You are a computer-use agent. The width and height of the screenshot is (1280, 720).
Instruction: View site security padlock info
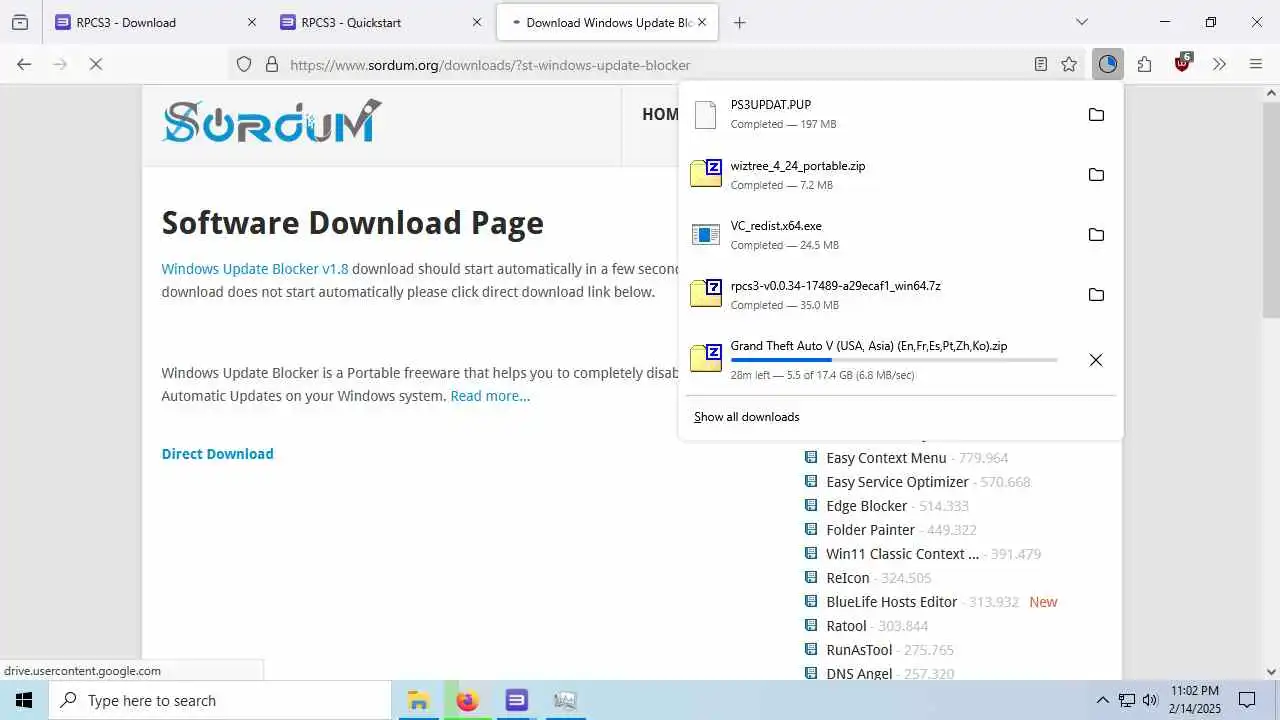(x=271, y=64)
